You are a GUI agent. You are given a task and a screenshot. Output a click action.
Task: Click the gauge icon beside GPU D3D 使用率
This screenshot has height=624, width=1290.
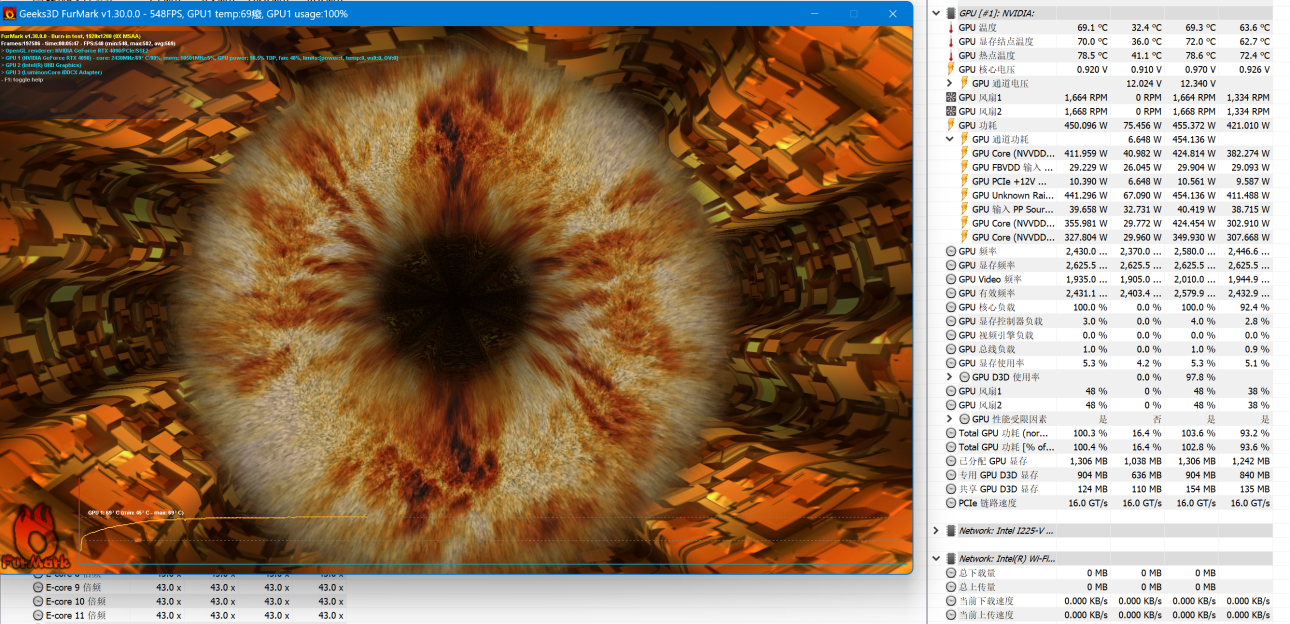point(965,378)
